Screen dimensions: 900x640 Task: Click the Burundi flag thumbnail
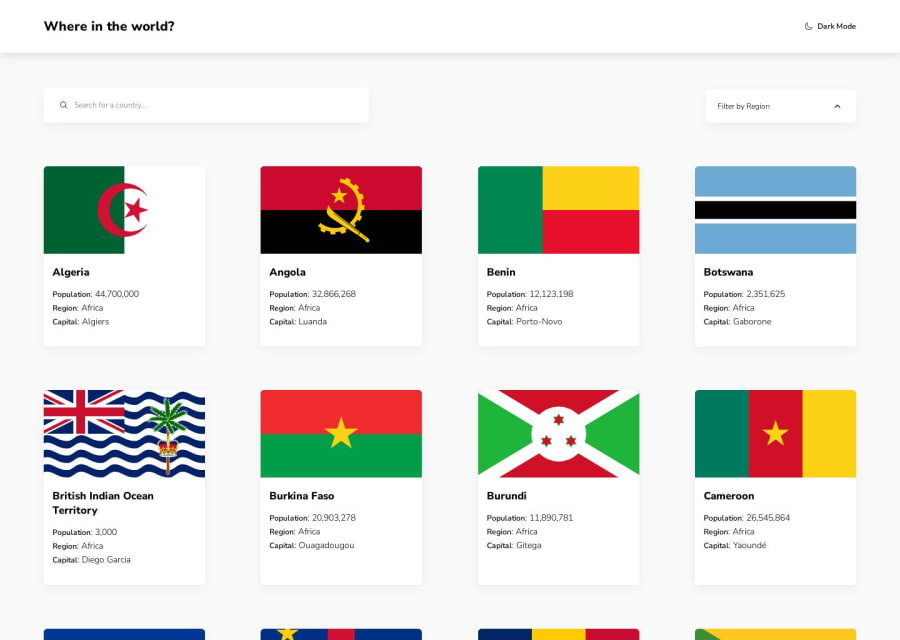pos(557,432)
